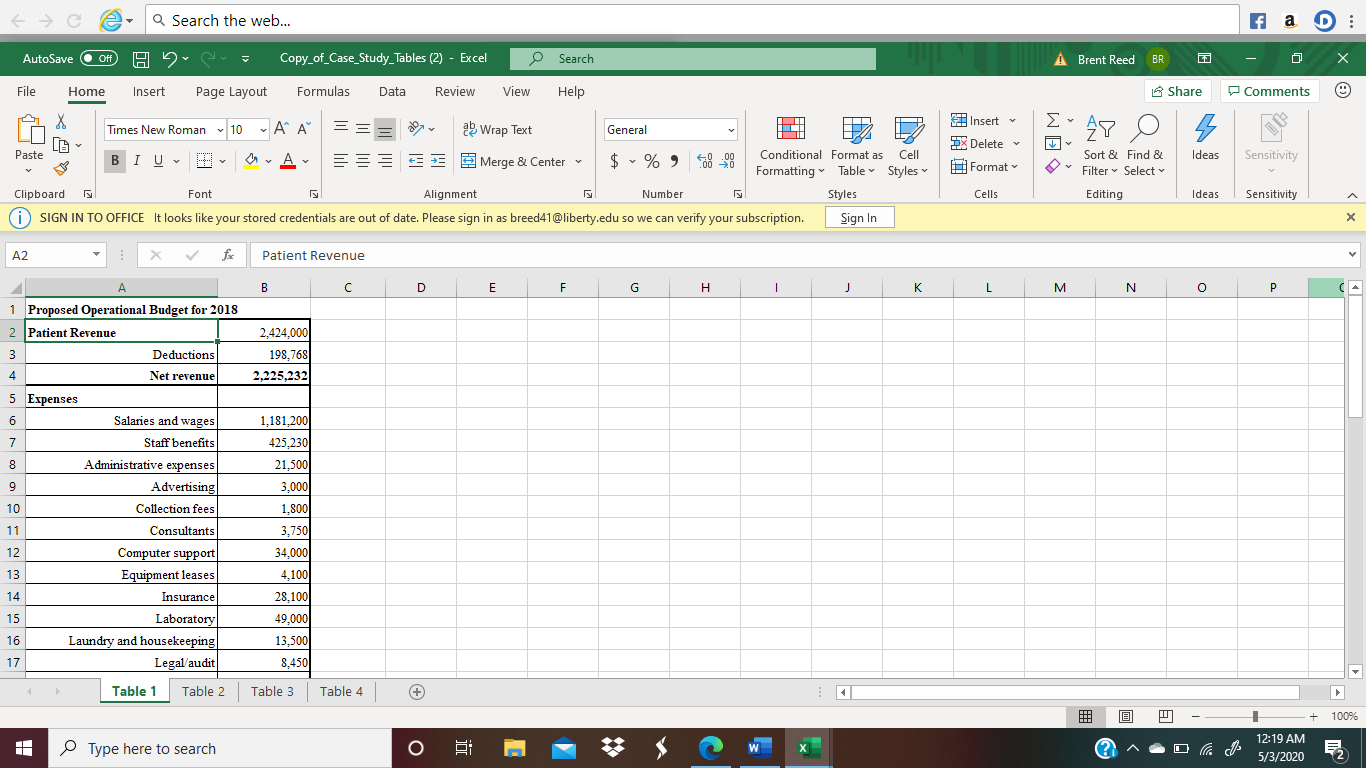
Task: Toggle AutoSave off switch
Action: (x=99, y=58)
